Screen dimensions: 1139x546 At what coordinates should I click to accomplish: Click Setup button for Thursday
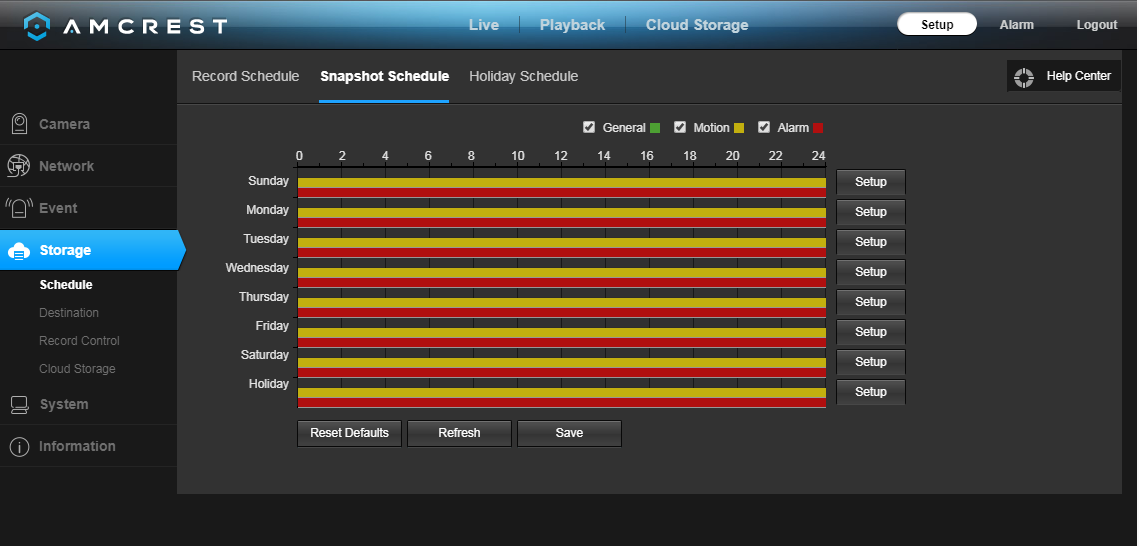click(871, 301)
